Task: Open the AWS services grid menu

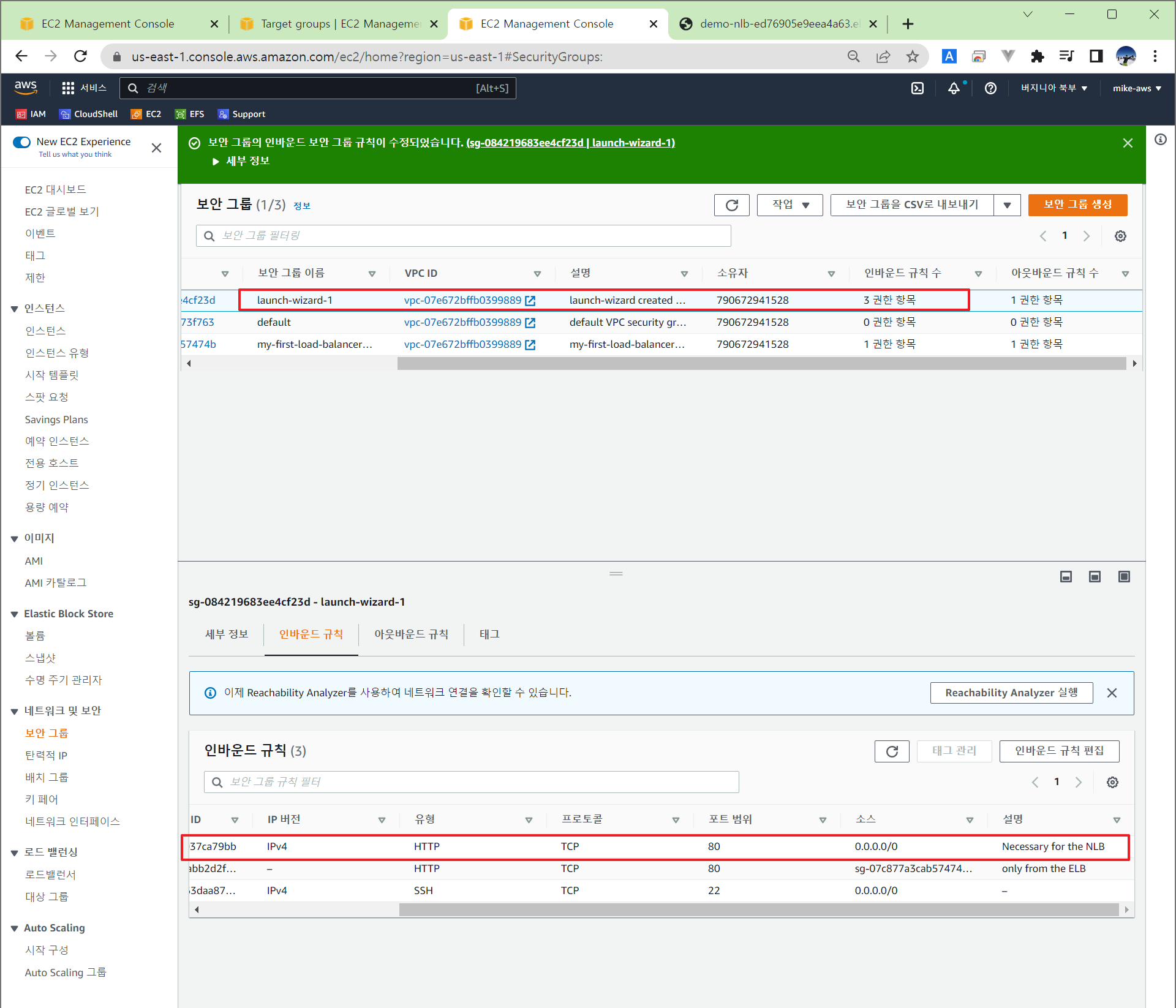Action: [x=68, y=88]
